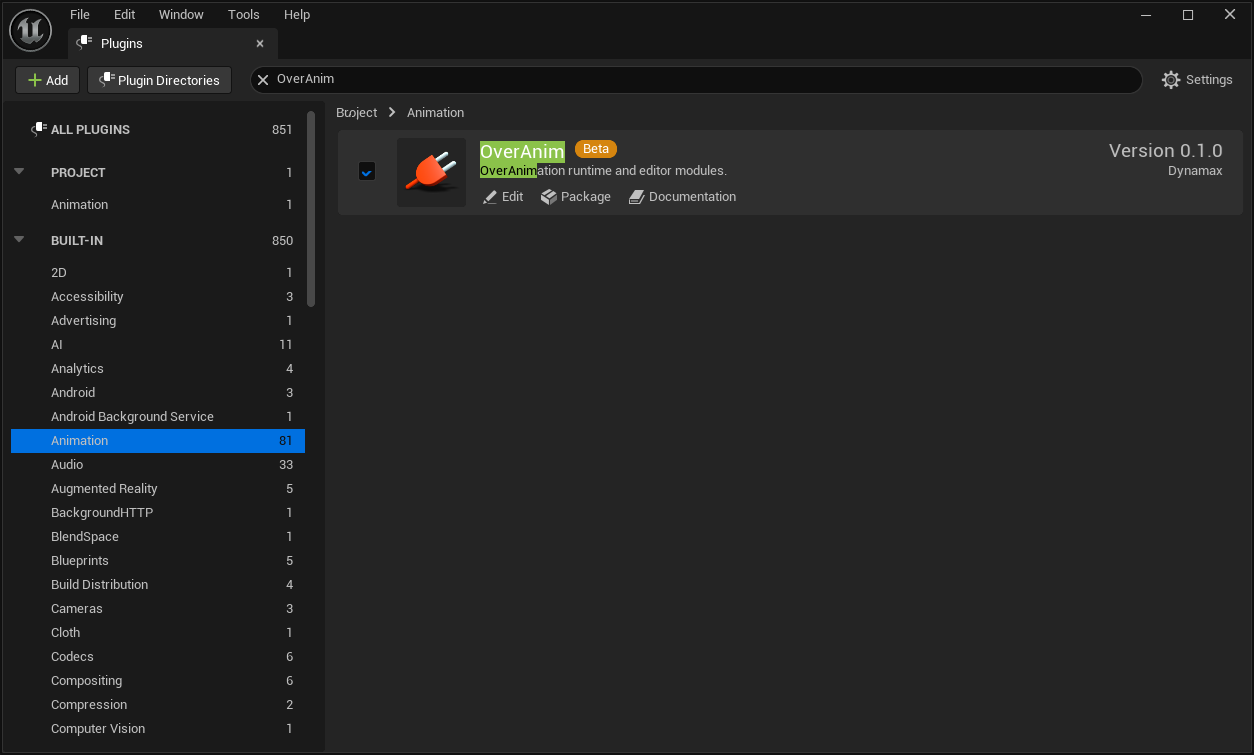This screenshot has width=1254, height=755.
Task: Collapse the PROJECT category triangle
Action: [19, 172]
